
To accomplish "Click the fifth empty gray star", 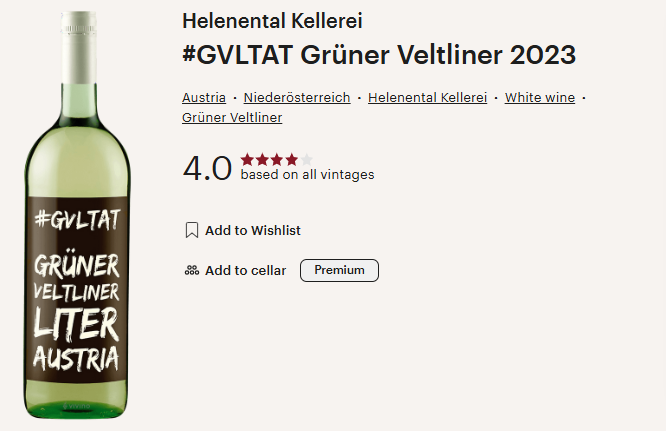I will [306, 160].
